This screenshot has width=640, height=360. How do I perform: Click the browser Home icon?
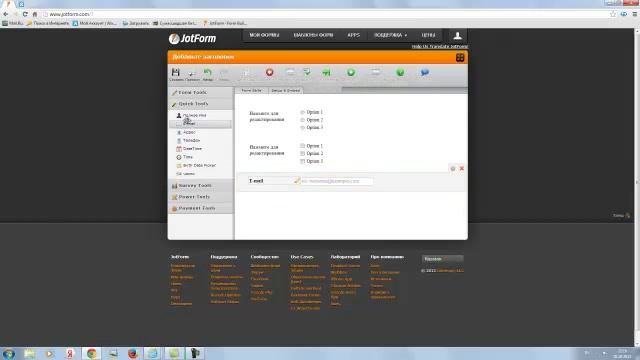tap(35, 14)
